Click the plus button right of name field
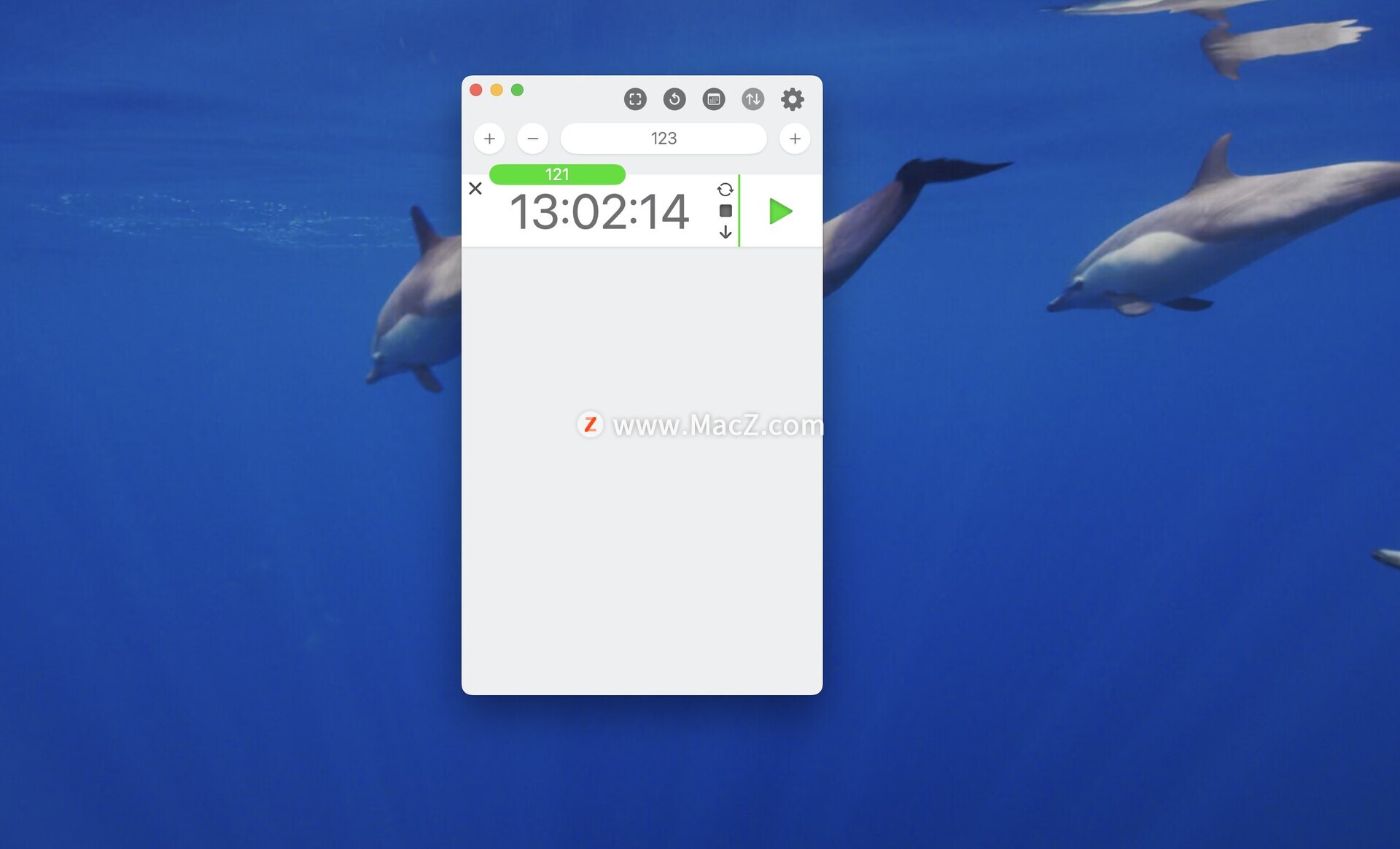 795,139
